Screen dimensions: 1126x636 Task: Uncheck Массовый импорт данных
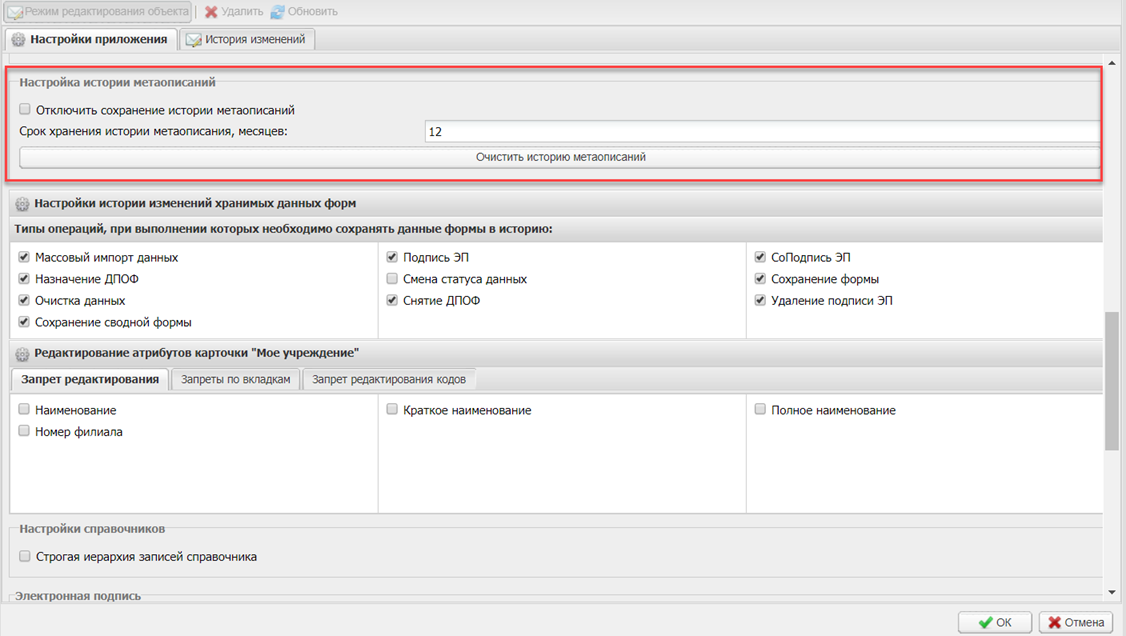[x=25, y=258]
